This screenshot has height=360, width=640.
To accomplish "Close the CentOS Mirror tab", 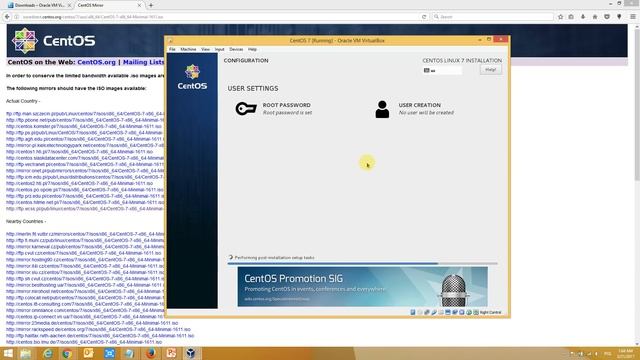I will click(139, 5).
